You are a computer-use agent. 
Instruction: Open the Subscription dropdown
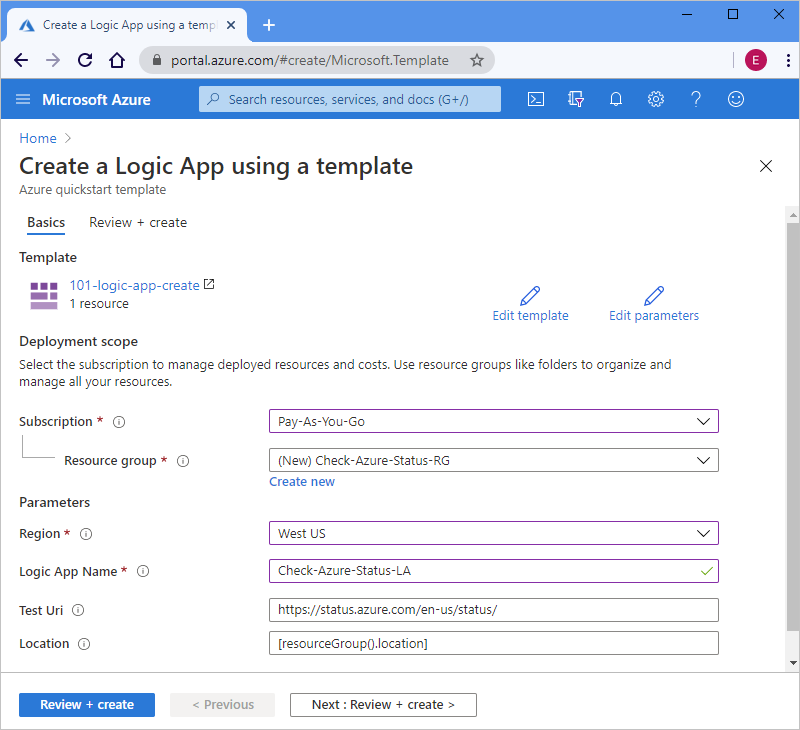coord(493,421)
